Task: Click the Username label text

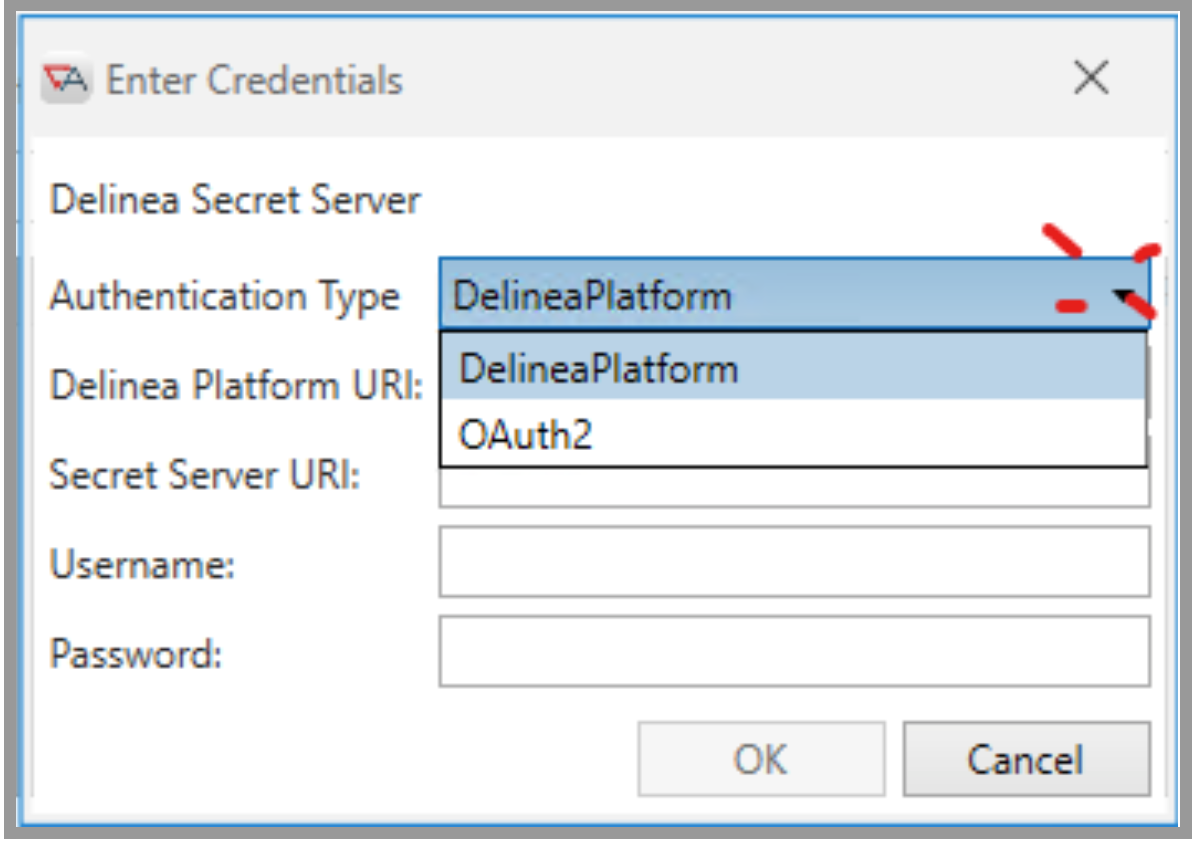Action: pos(142,566)
